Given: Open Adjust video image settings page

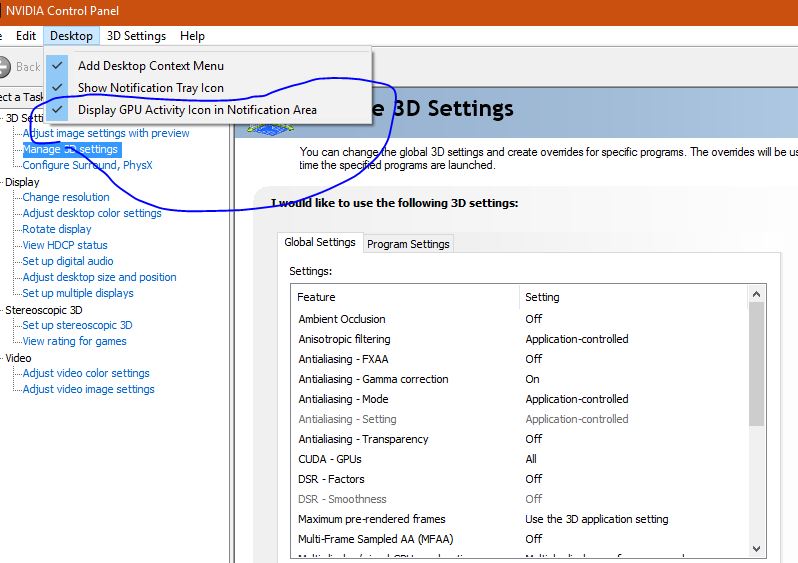Looking at the screenshot, I should tap(88, 389).
